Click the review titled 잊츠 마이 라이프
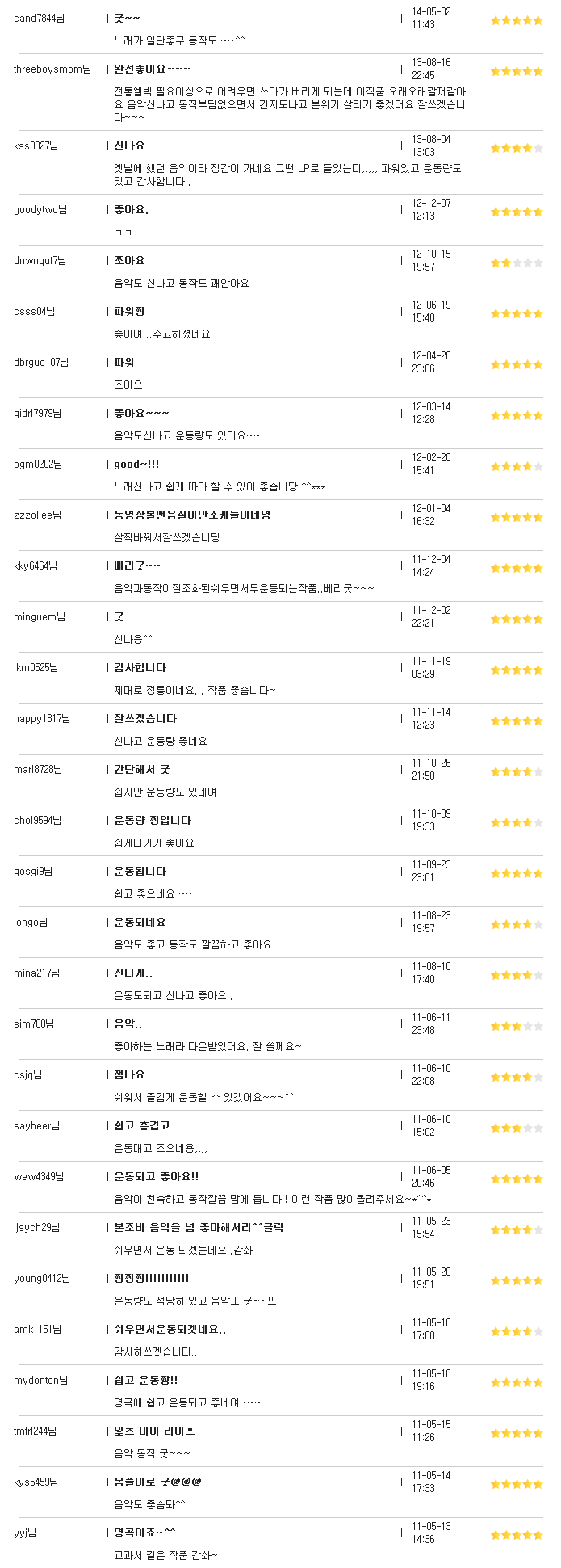The image size is (561, 1568). 154,1431
